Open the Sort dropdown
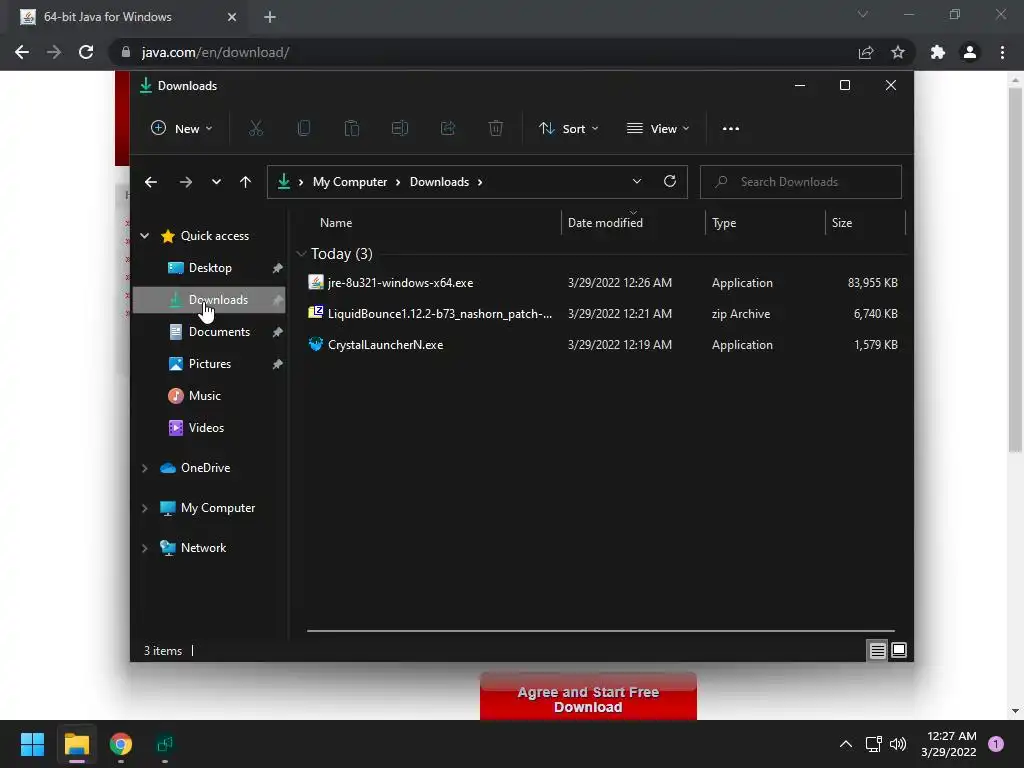Image resolution: width=1024 pixels, height=768 pixels. click(x=569, y=129)
